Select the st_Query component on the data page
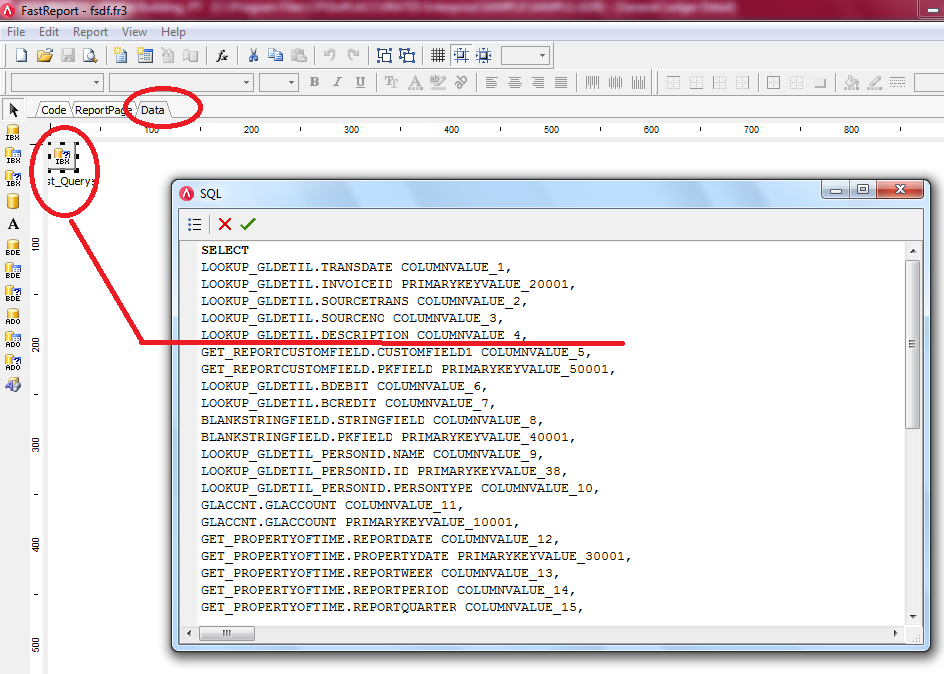 coord(62,157)
